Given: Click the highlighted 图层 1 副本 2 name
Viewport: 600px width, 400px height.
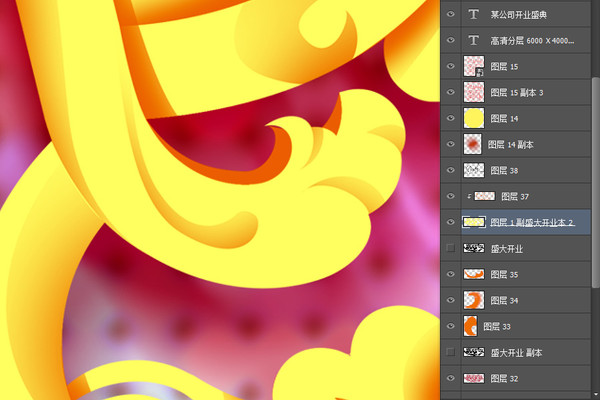Looking at the screenshot, I should pyautogui.click(x=532, y=222).
